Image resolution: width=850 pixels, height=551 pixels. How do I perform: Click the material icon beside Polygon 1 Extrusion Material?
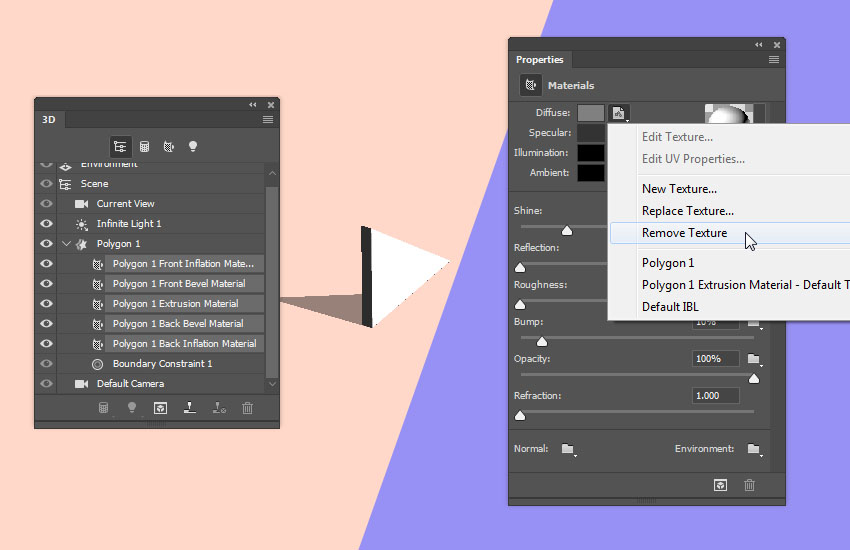[x=98, y=304]
